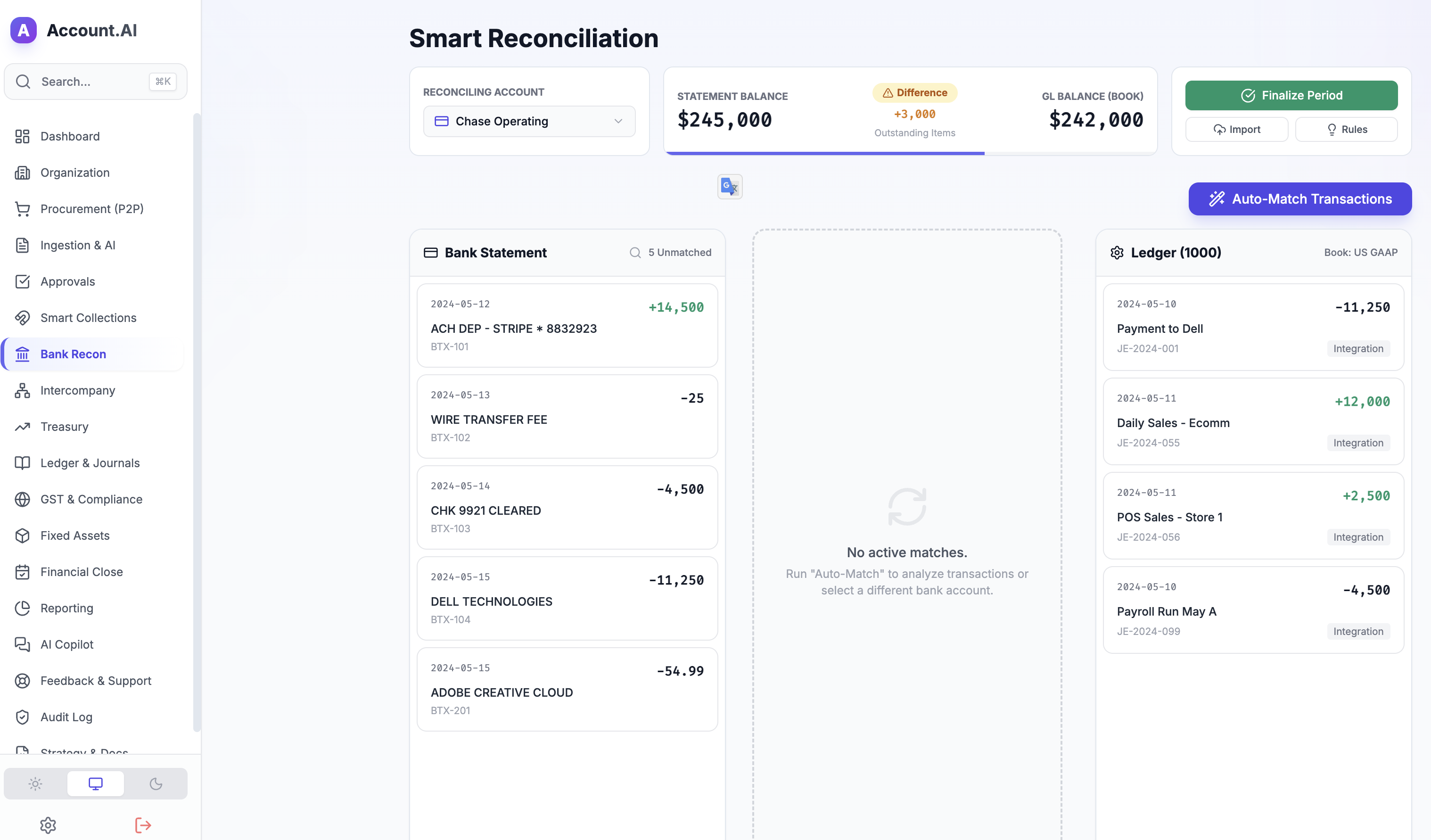This screenshot has width=1431, height=840.
Task: Click the Bank Statement card icon
Action: coord(430,253)
